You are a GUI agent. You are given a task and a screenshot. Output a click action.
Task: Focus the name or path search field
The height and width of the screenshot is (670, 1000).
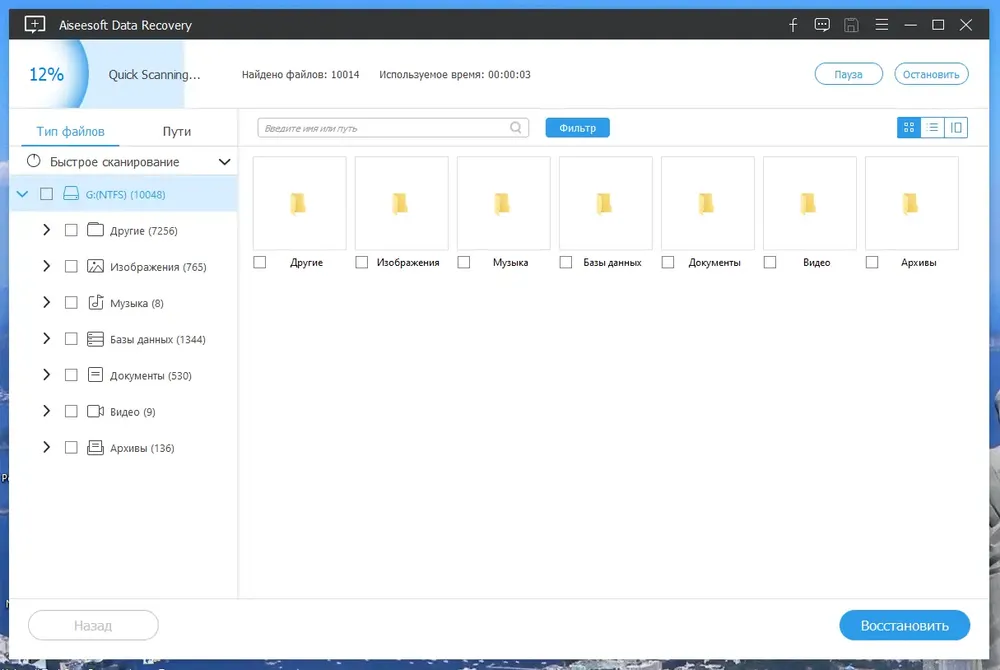pyautogui.click(x=393, y=127)
